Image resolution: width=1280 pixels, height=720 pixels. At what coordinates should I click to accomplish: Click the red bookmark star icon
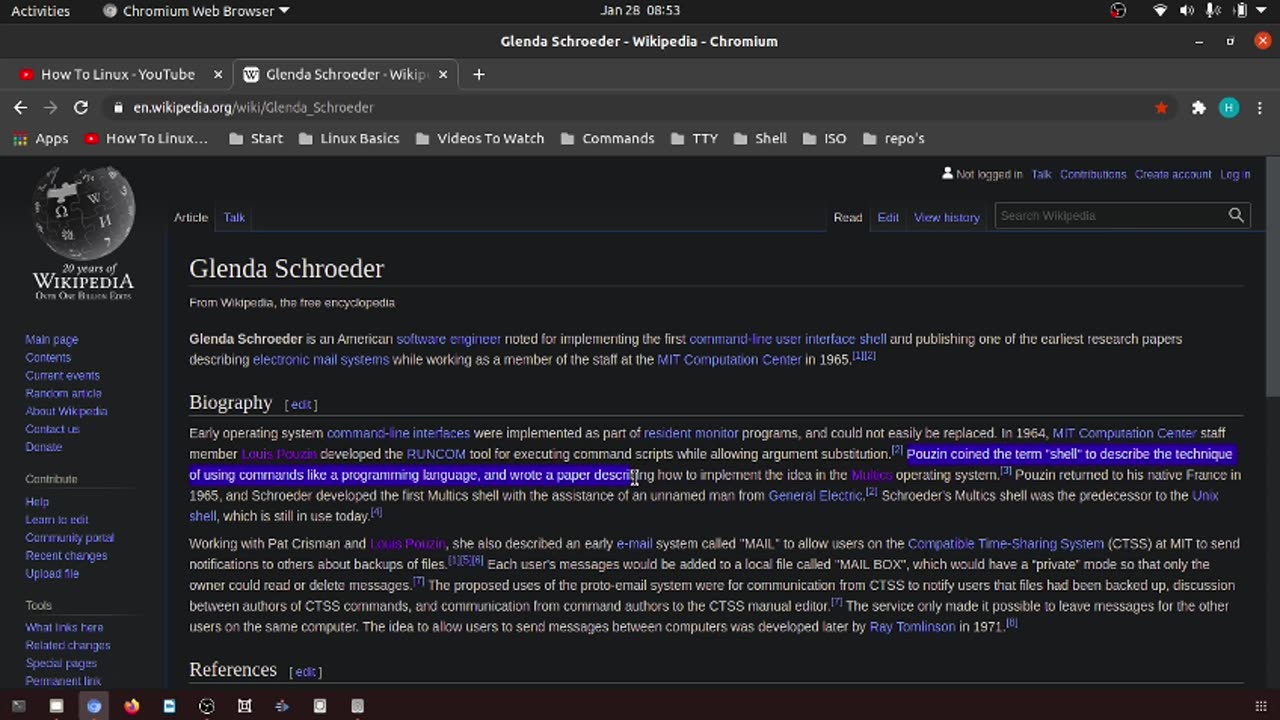click(x=1161, y=108)
